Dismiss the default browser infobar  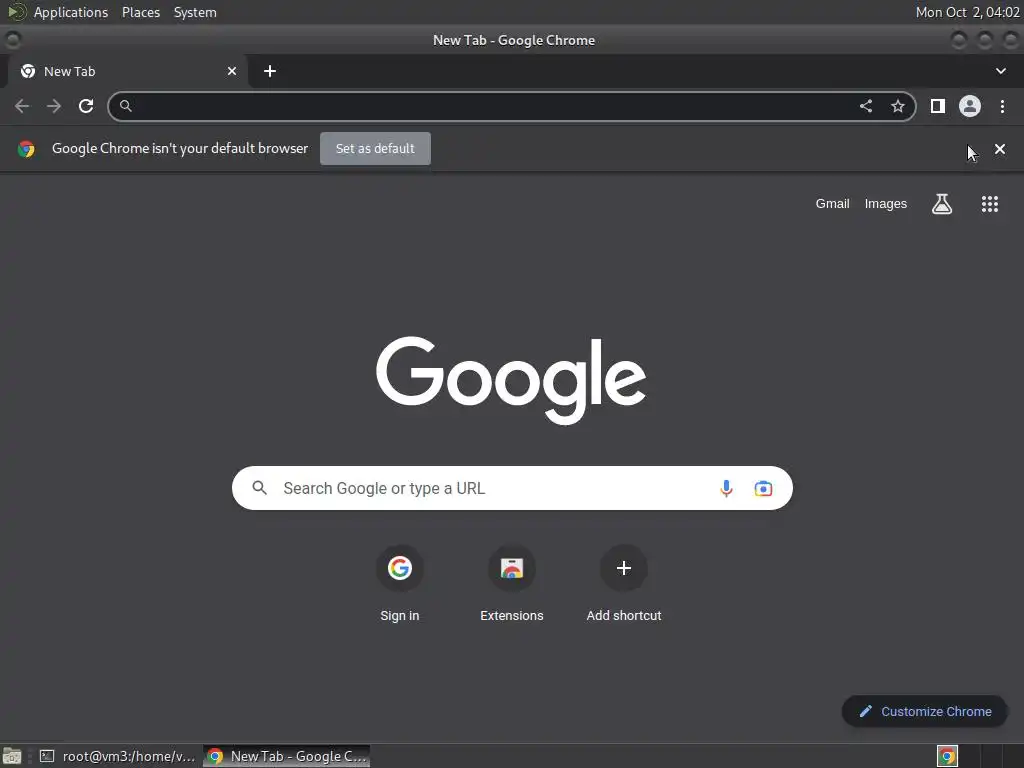click(x=1000, y=149)
